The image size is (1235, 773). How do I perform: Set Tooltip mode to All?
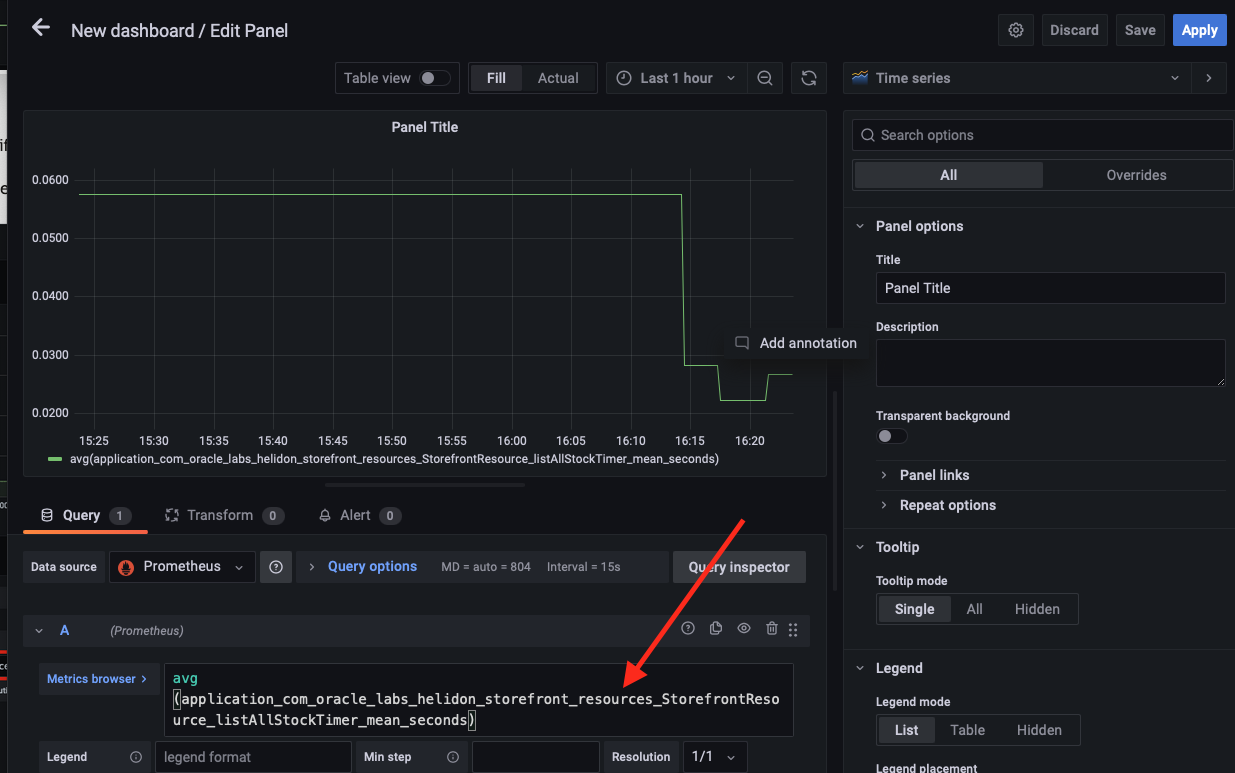click(x=975, y=609)
